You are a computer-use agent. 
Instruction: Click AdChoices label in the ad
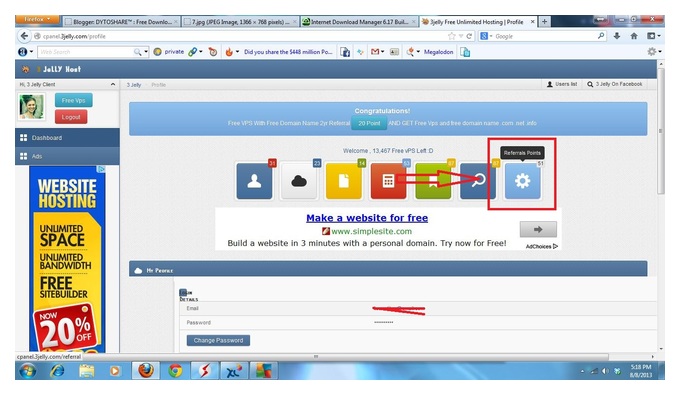[x=542, y=246]
